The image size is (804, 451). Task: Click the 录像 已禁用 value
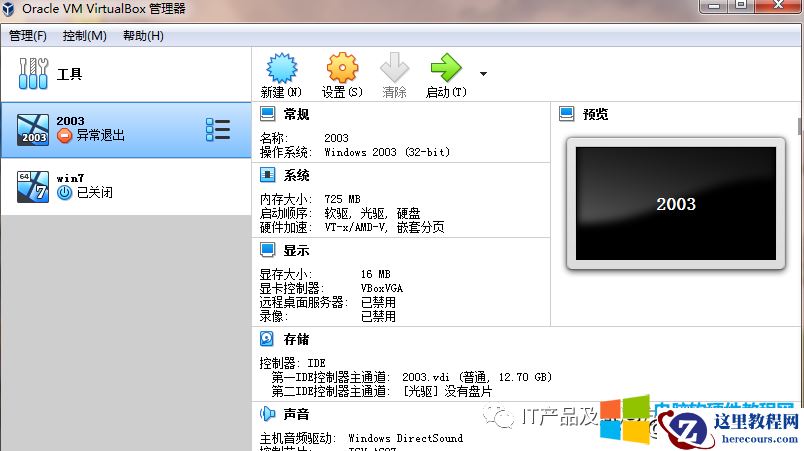point(378,316)
